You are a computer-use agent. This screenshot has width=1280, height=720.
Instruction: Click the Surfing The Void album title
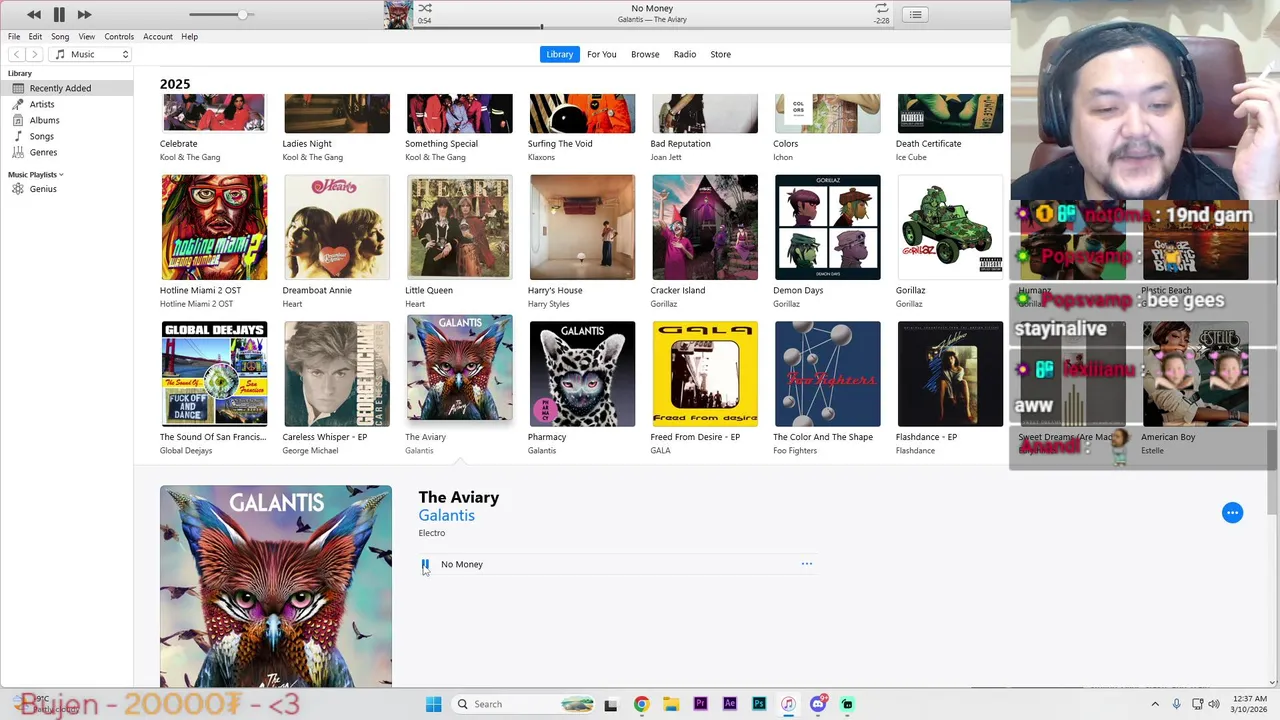560,144
